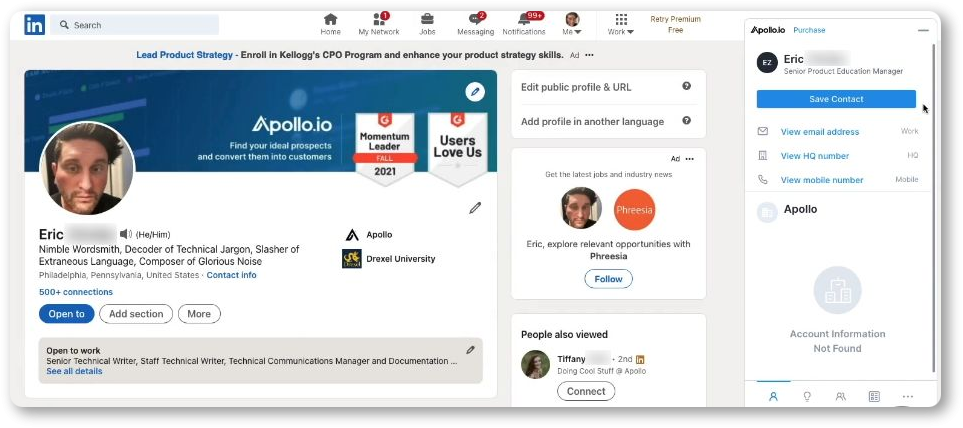This screenshot has width=963, height=428.
Task: Expand the Me dropdown menu
Action: pyautogui.click(x=572, y=24)
